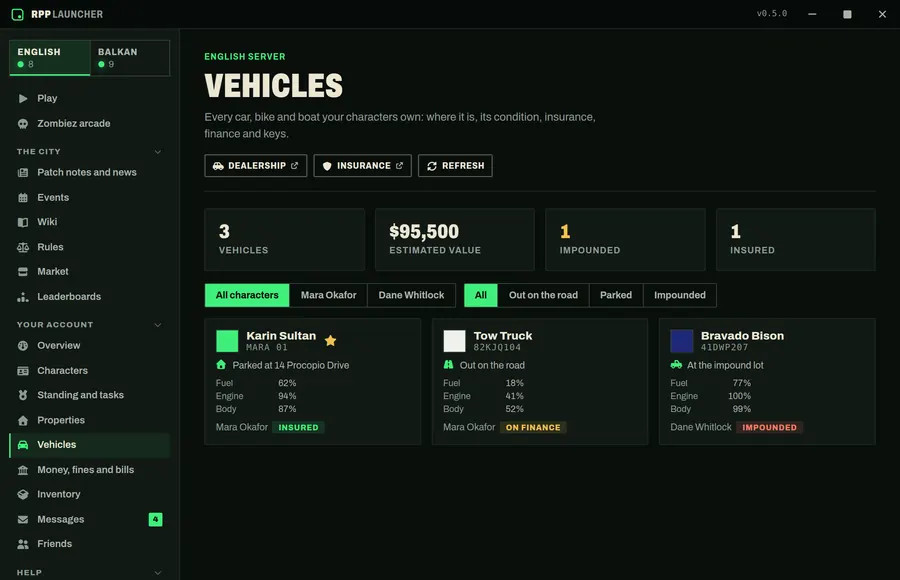Image resolution: width=900 pixels, height=580 pixels.
Task: Collapse Your Account section chevron
Action: (158, 325)
